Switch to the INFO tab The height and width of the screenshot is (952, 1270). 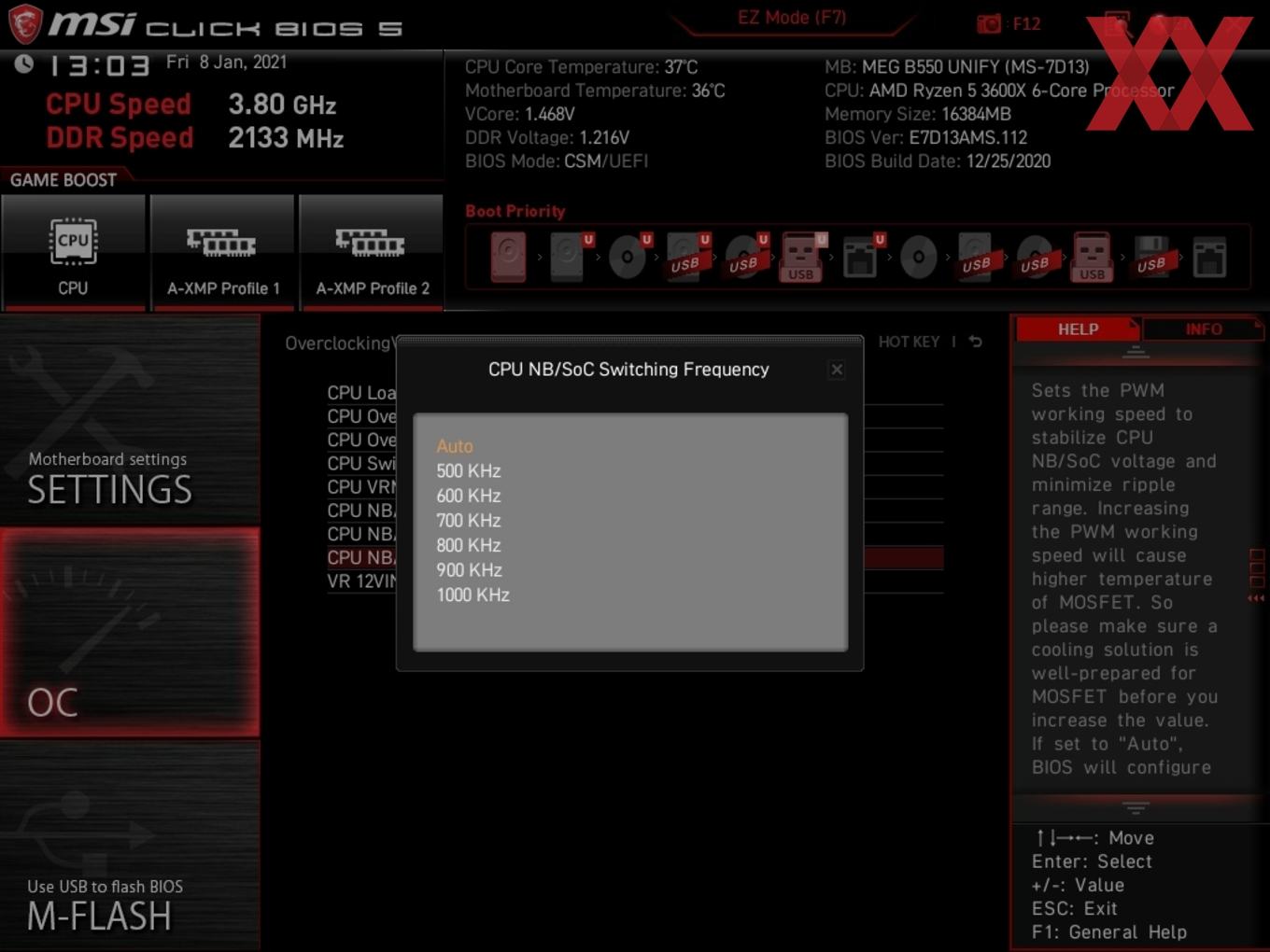tap(1203, 329)
